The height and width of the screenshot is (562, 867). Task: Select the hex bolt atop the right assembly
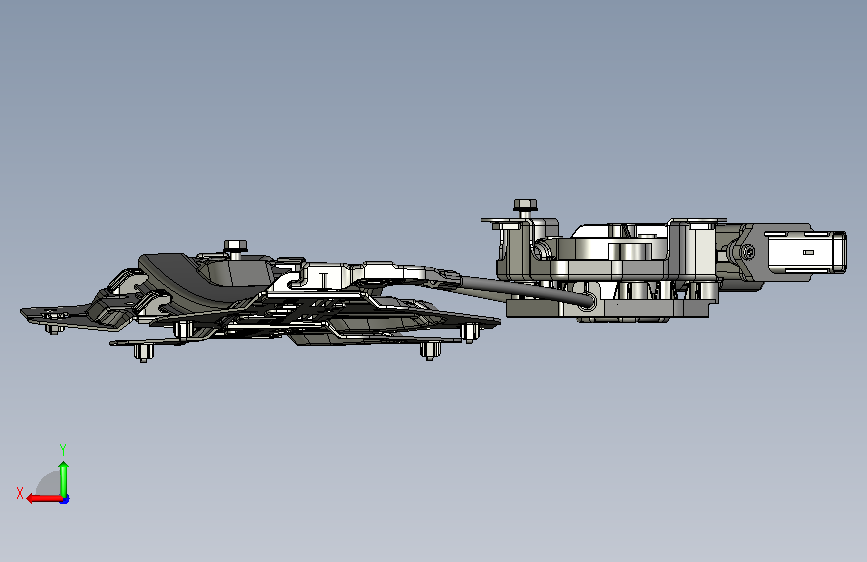coord(525,209)
